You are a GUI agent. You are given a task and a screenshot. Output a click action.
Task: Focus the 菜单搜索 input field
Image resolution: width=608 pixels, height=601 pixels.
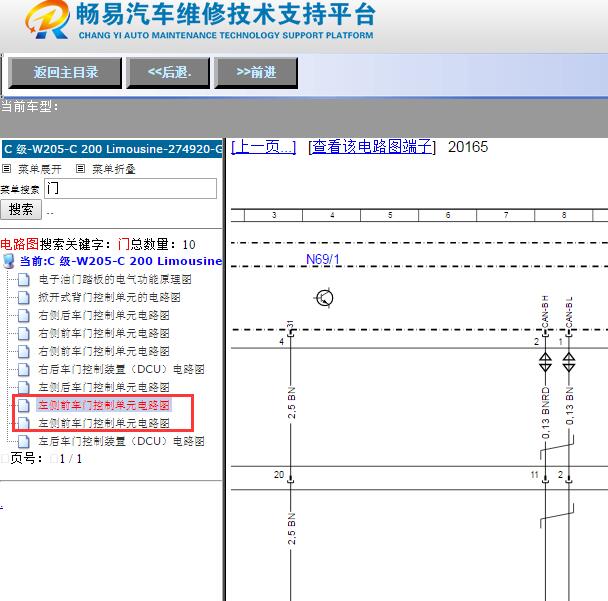130,188
